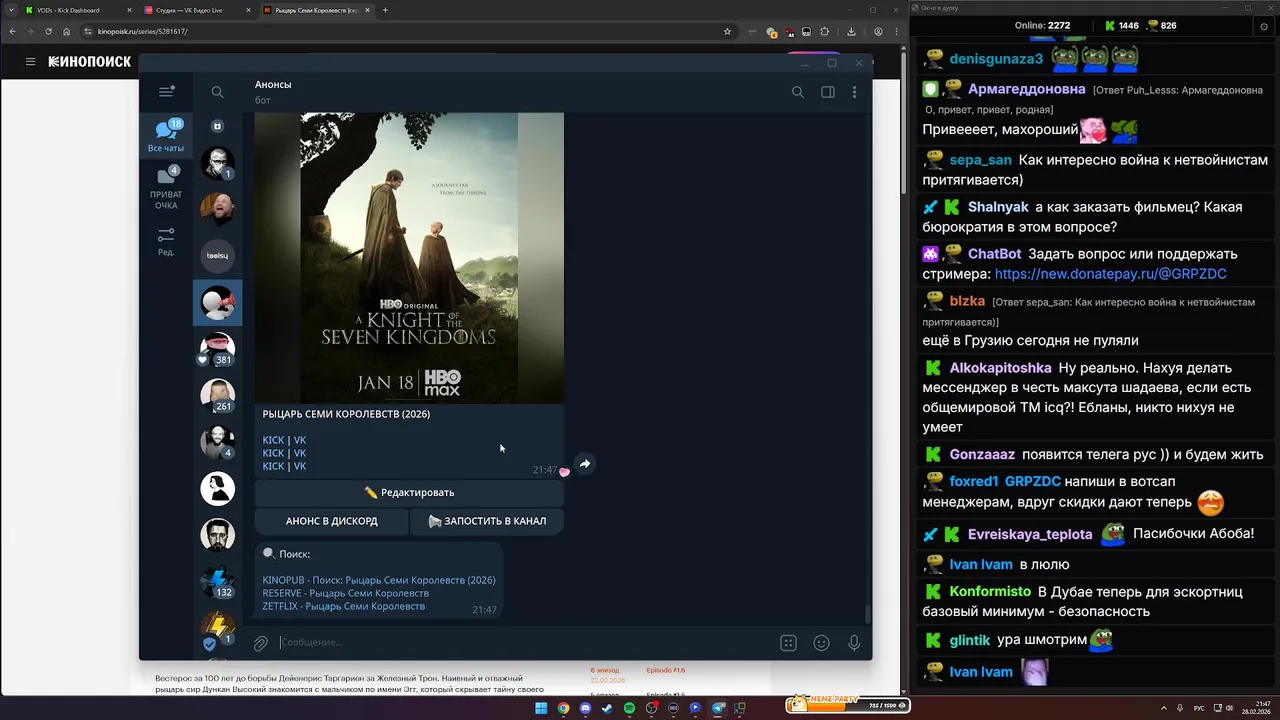Bookmark this page with star icon
Viewport: 1280px width, 720px height.
[x=727, y=31]
